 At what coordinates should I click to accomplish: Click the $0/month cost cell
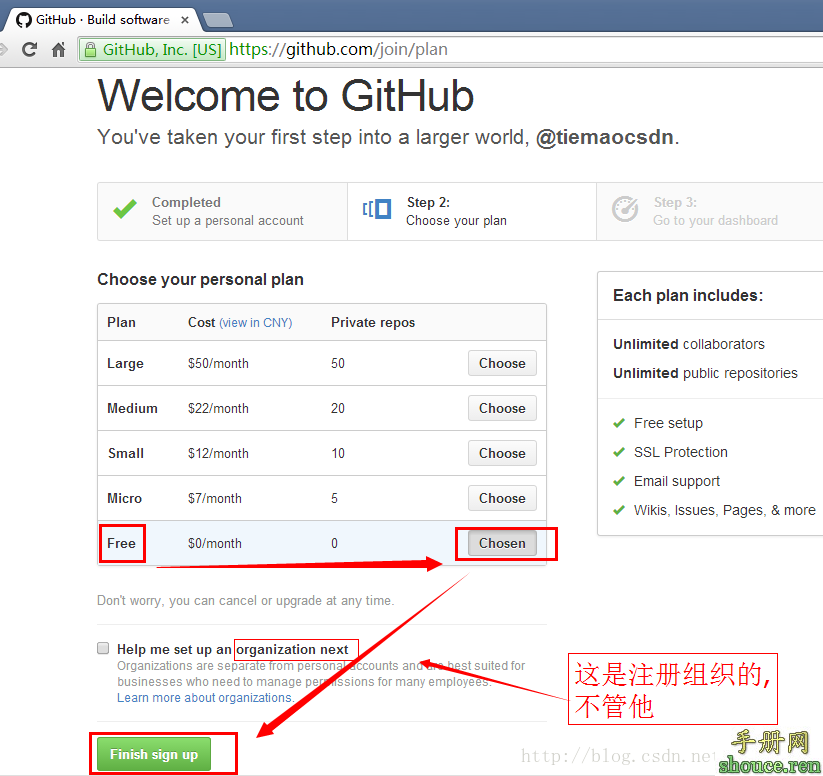coord(215,543)
